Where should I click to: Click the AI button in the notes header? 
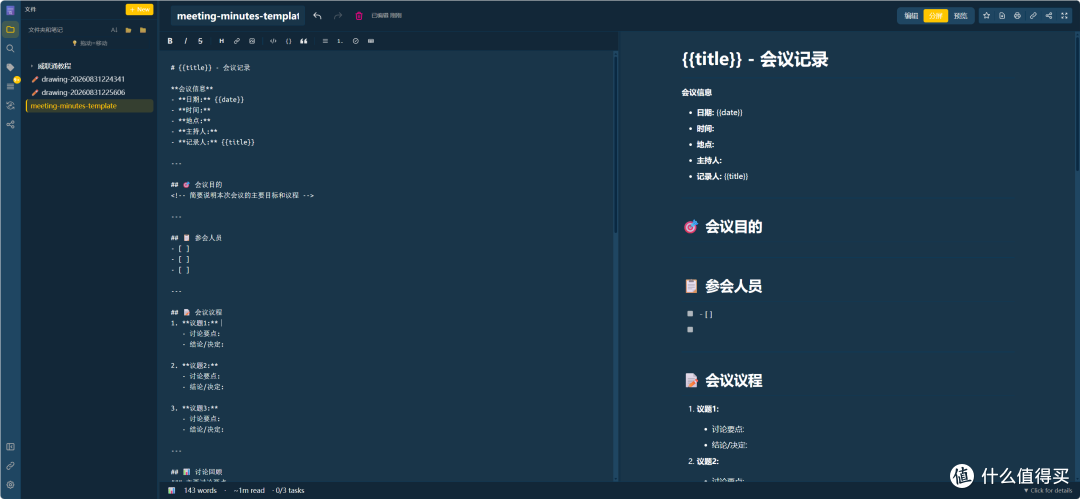[x=114, y=30]
